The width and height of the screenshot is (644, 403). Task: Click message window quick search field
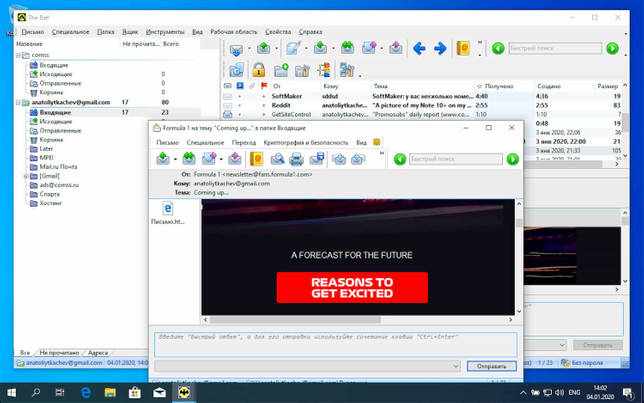point(455,159)
